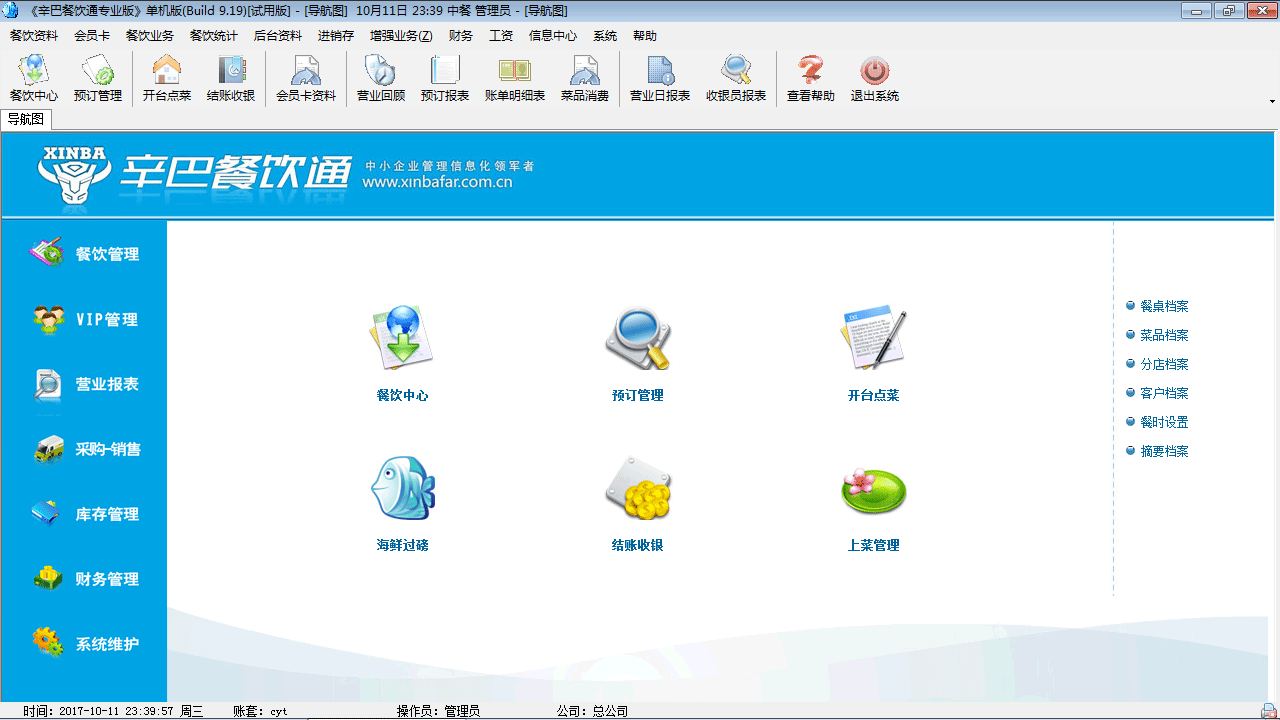Open the 帮助 menu
This screenshot has width=1280, height=720.
(645, 36)
